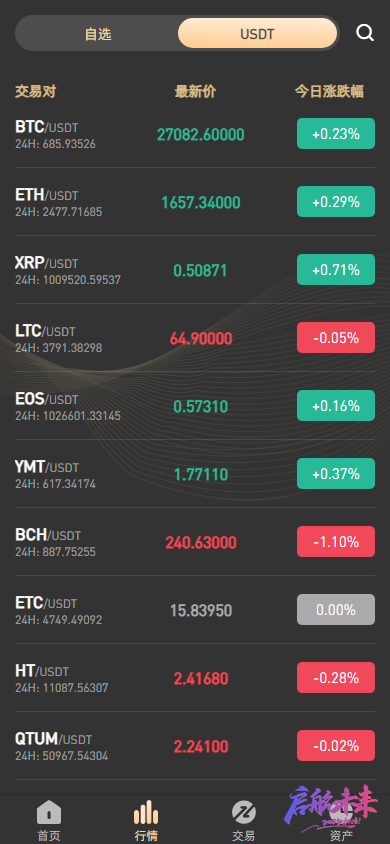The width and height of the screenshot is (390, 844).
Task: Click the BTC +0.23% change badge
Action: [x=336, y=133]
